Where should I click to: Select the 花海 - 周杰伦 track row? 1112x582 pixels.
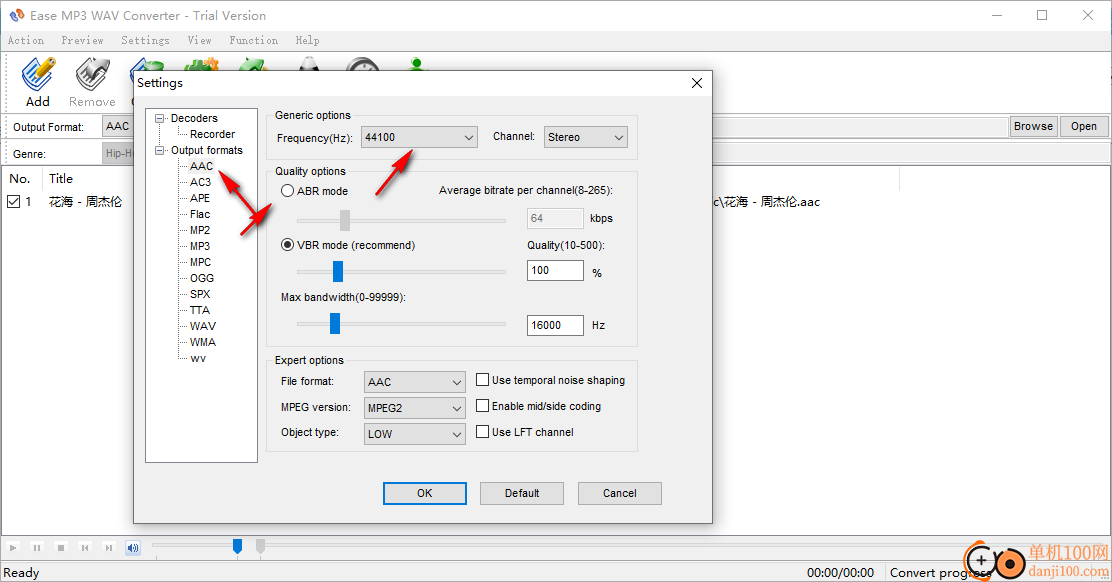[85, 202]
